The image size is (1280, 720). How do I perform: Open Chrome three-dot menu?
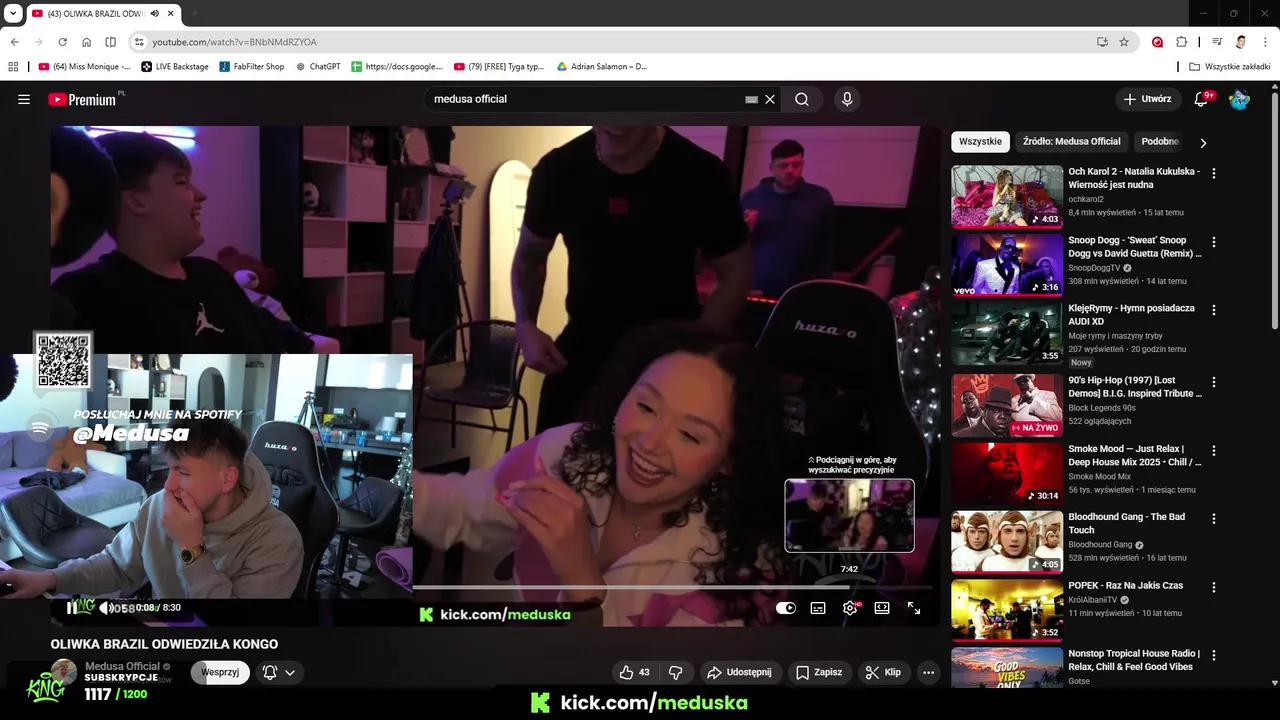(1265, 42)
